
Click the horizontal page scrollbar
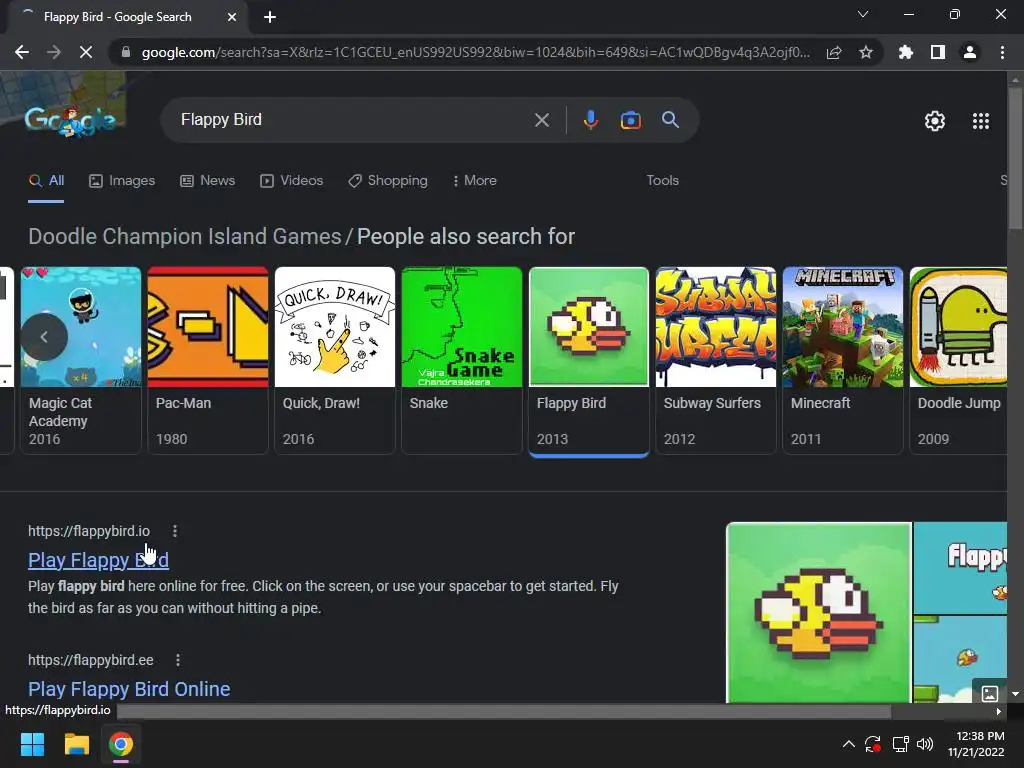point(503,711)
